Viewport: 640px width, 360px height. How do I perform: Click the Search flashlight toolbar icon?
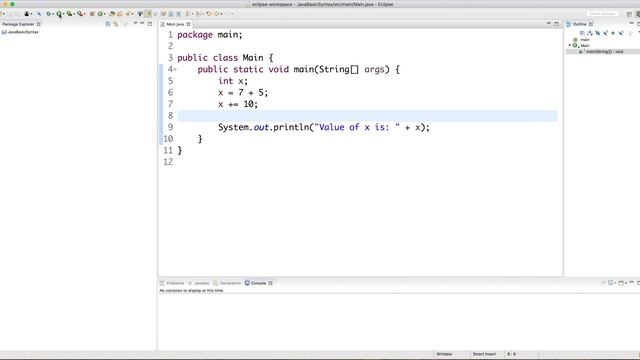129,14
